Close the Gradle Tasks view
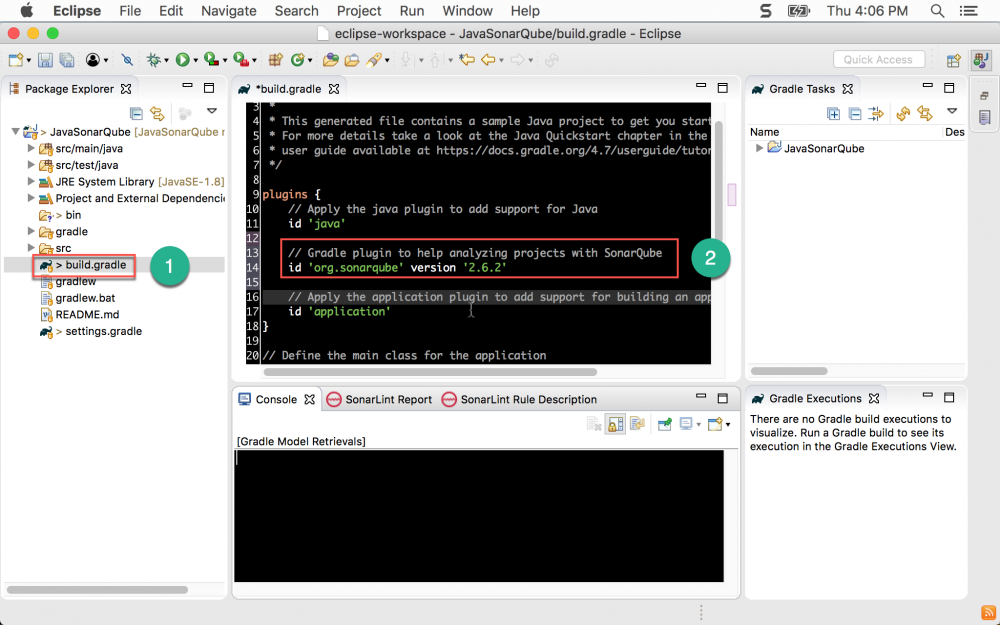Screen dimensions: 1000x625 848,89
